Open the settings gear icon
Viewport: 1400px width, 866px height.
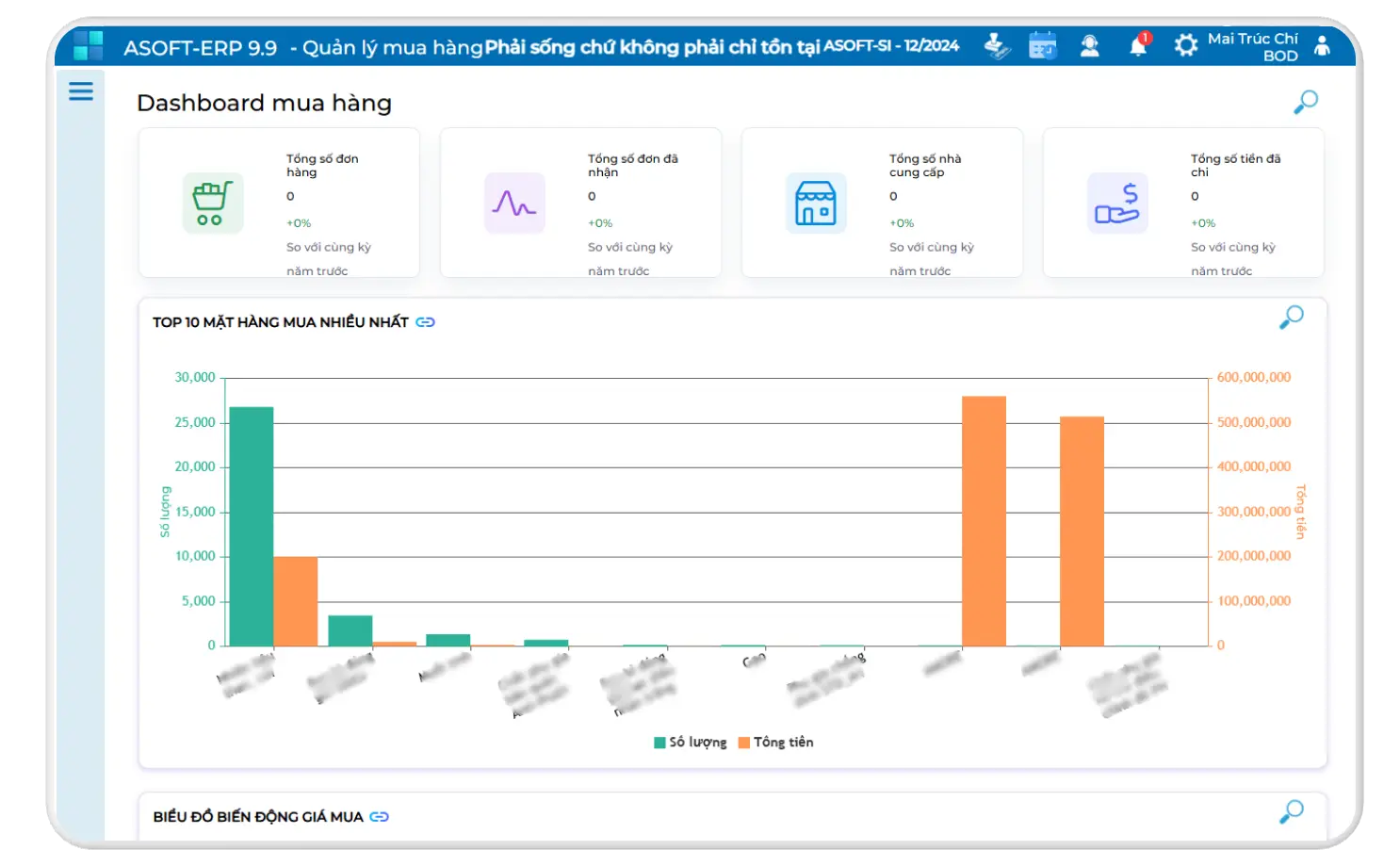[x=1185, y=45]
